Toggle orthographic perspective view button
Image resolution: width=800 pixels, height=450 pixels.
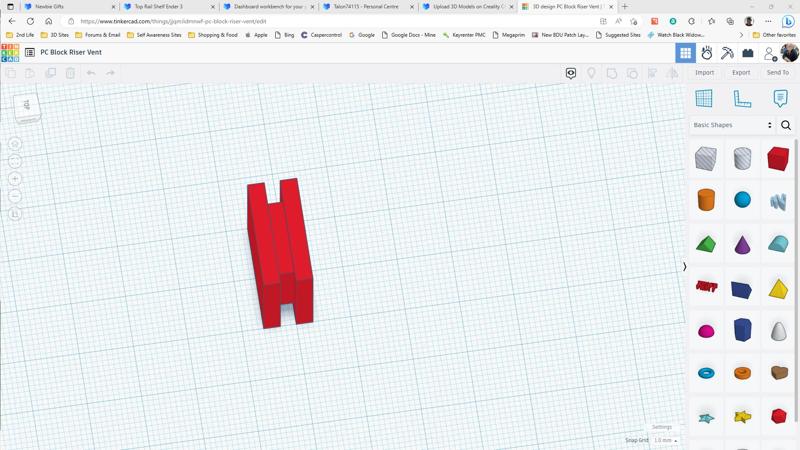point(15,214)
